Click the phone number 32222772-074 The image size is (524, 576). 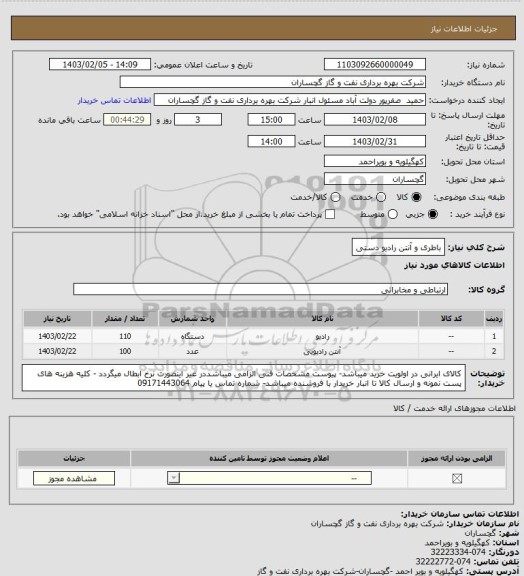[x=443, y=561]
